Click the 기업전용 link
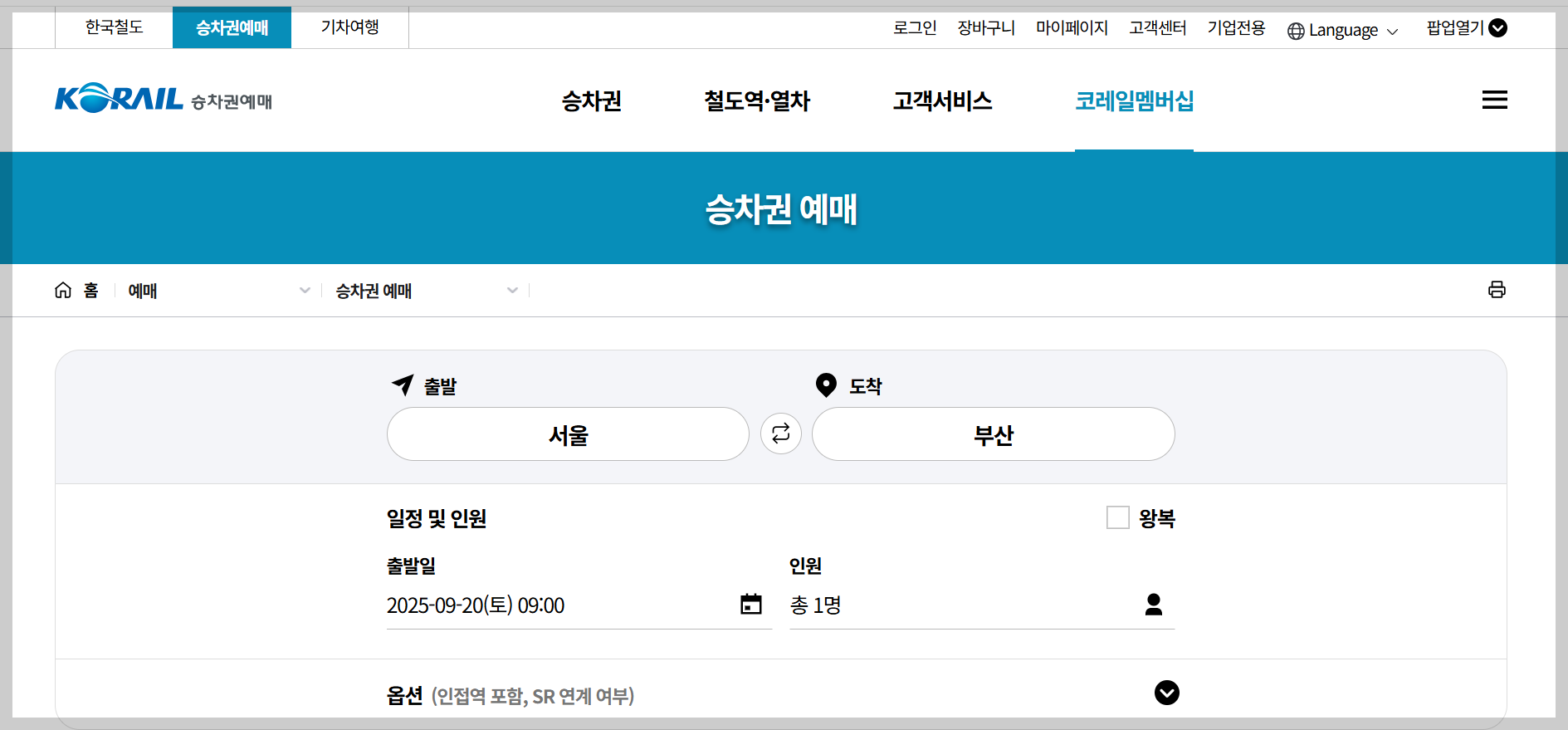This screenshot has width=1568, height=730. pos(1236,28)
